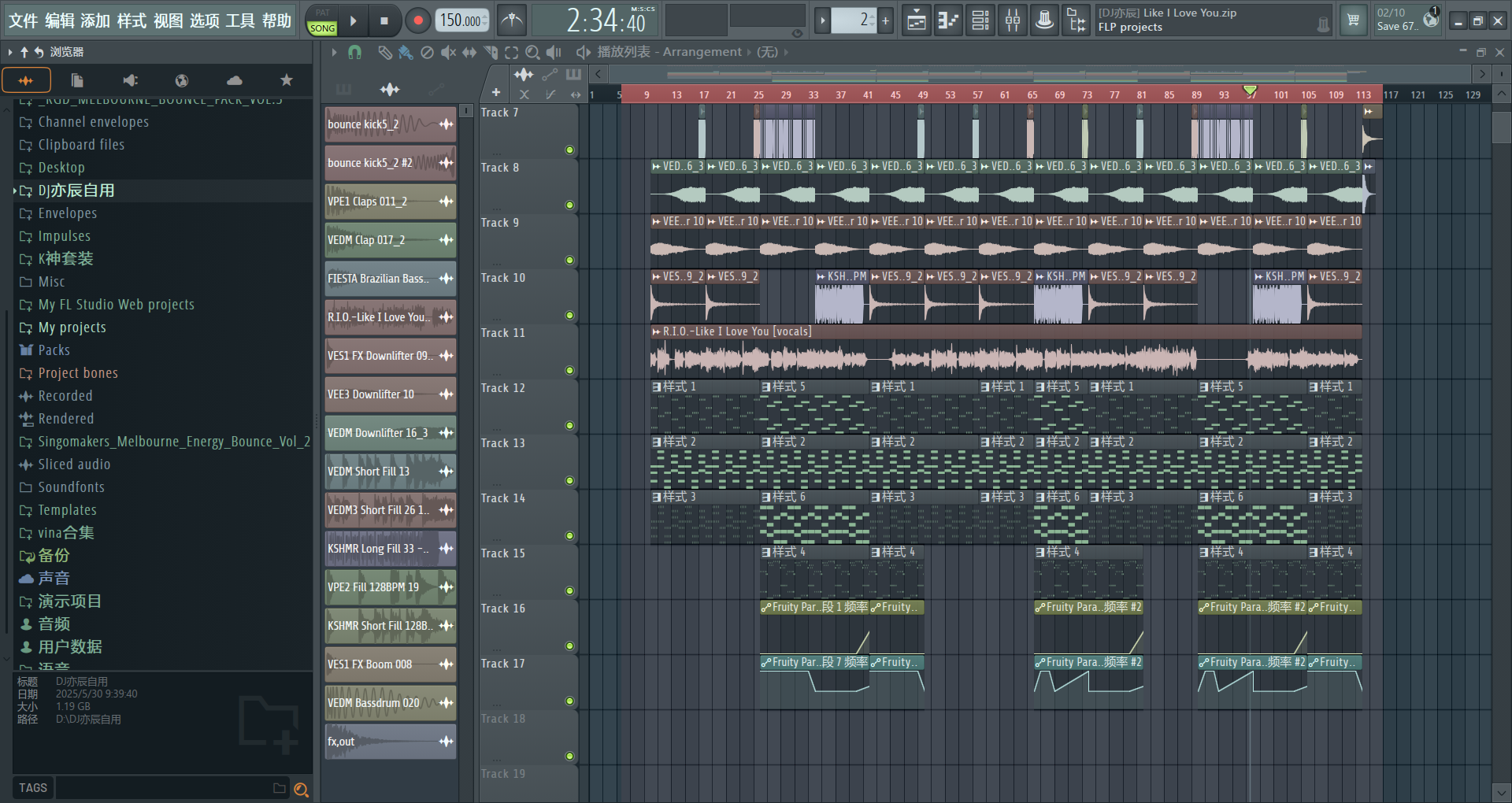
Task: Open playlist options arrow menu
Action: (x=334, y=52)
